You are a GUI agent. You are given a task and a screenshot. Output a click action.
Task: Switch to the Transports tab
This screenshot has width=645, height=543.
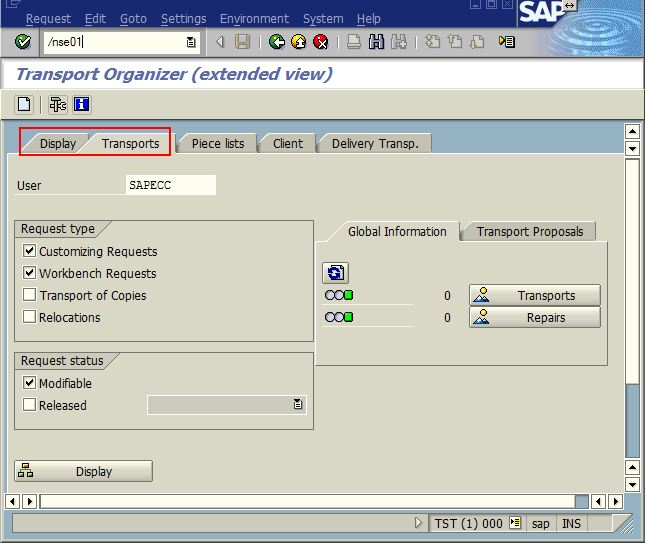130,144
